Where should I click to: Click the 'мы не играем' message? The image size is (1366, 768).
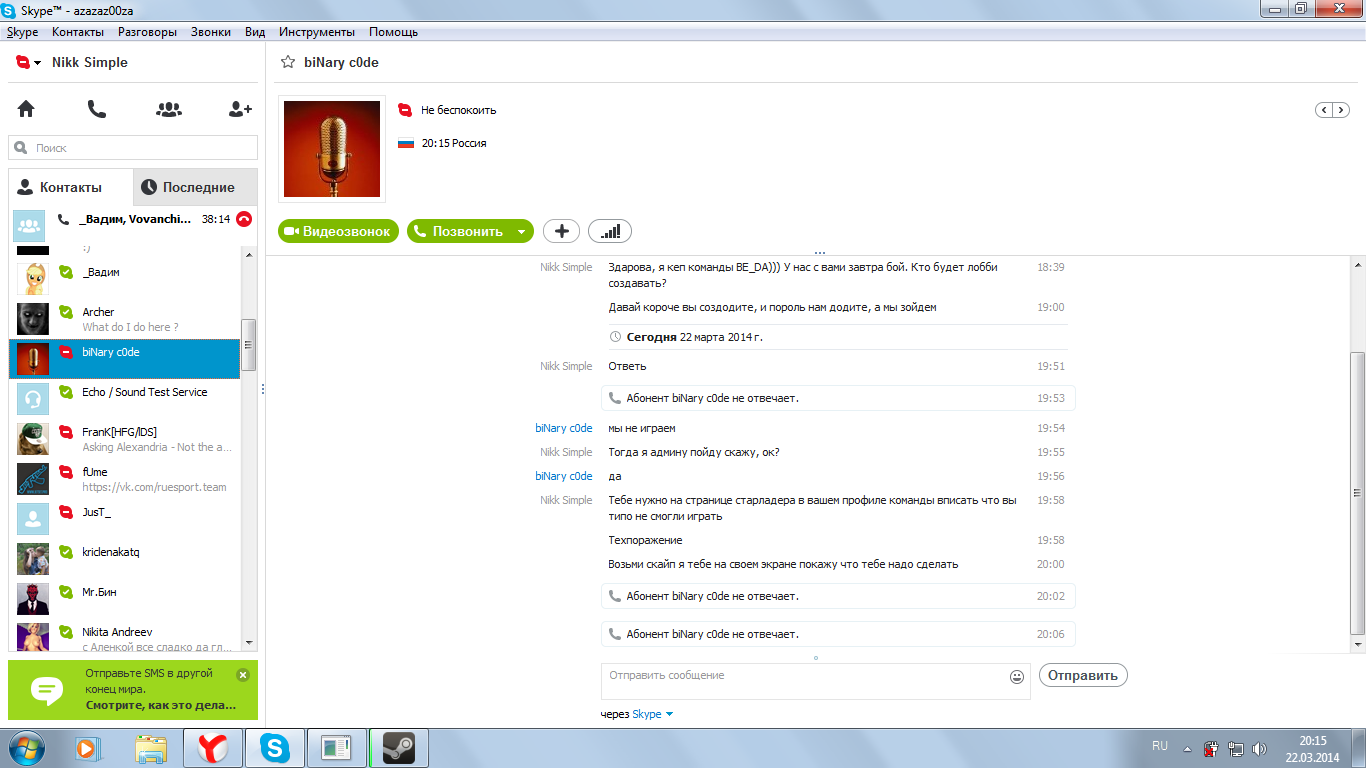(x=642, y=428)
